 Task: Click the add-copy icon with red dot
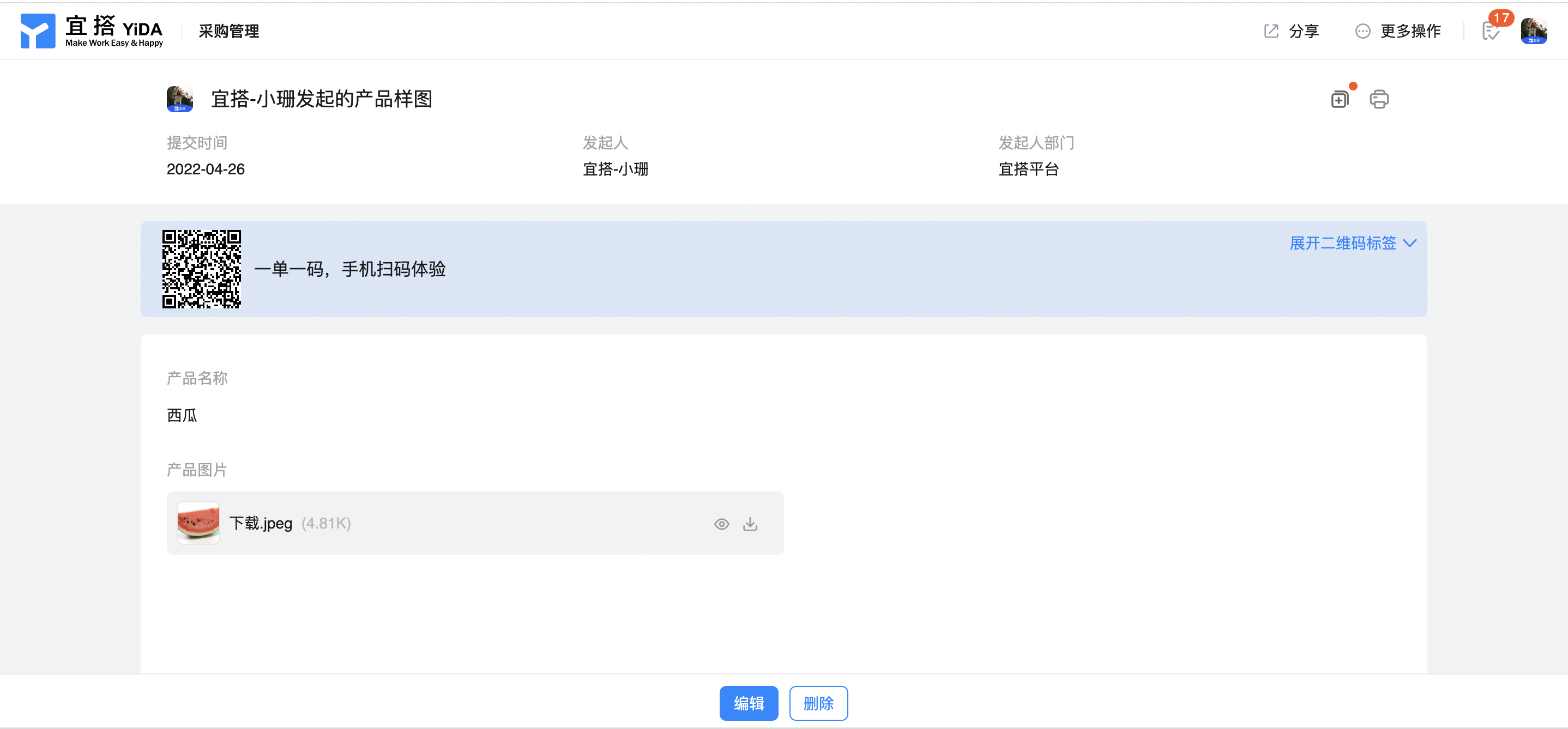1339,99
